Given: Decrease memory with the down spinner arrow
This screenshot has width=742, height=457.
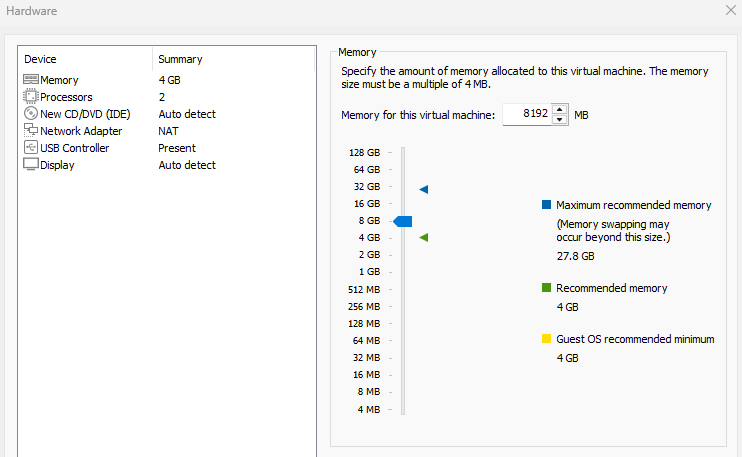Looking at the screenshot, I should point(560,119).
